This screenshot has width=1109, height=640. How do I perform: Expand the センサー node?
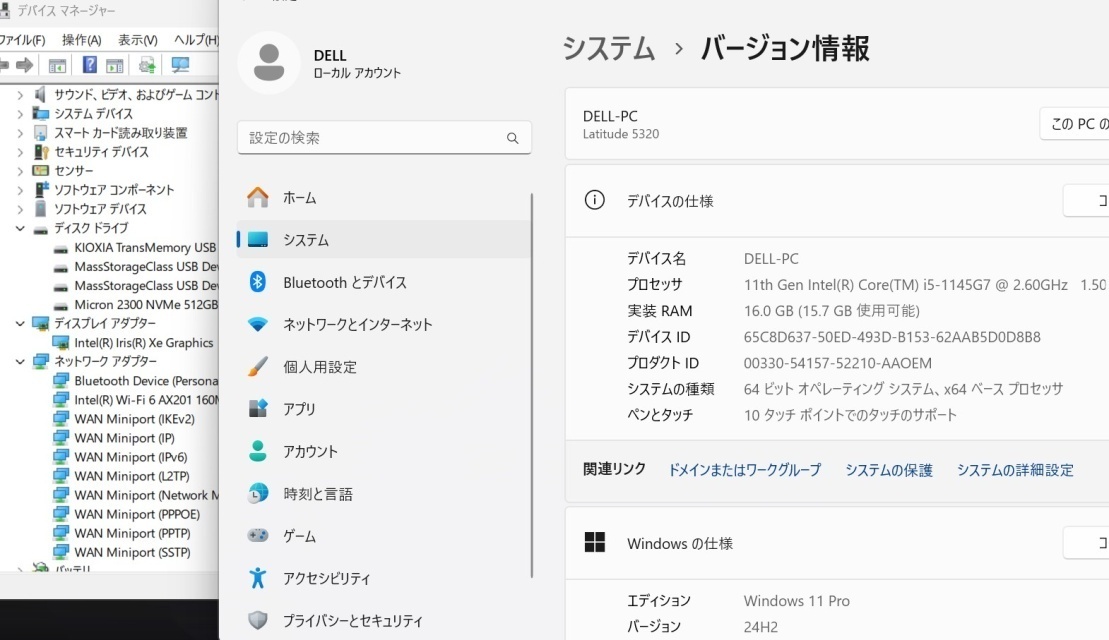click(20, 170)
